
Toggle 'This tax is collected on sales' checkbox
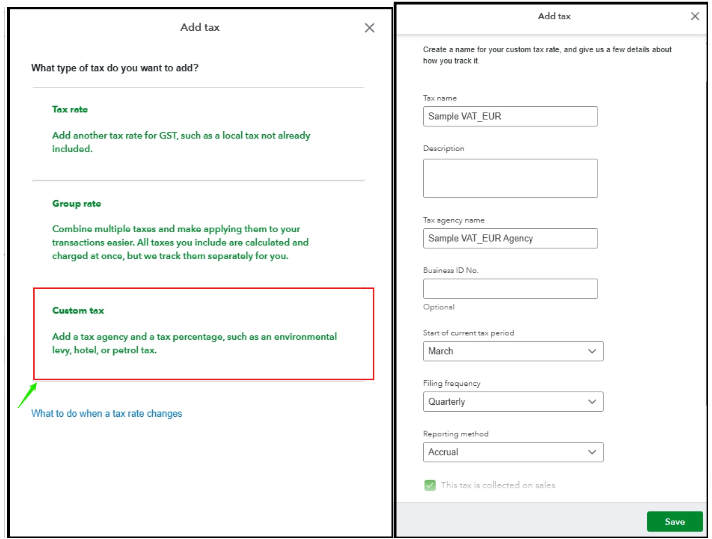[430, 485]
